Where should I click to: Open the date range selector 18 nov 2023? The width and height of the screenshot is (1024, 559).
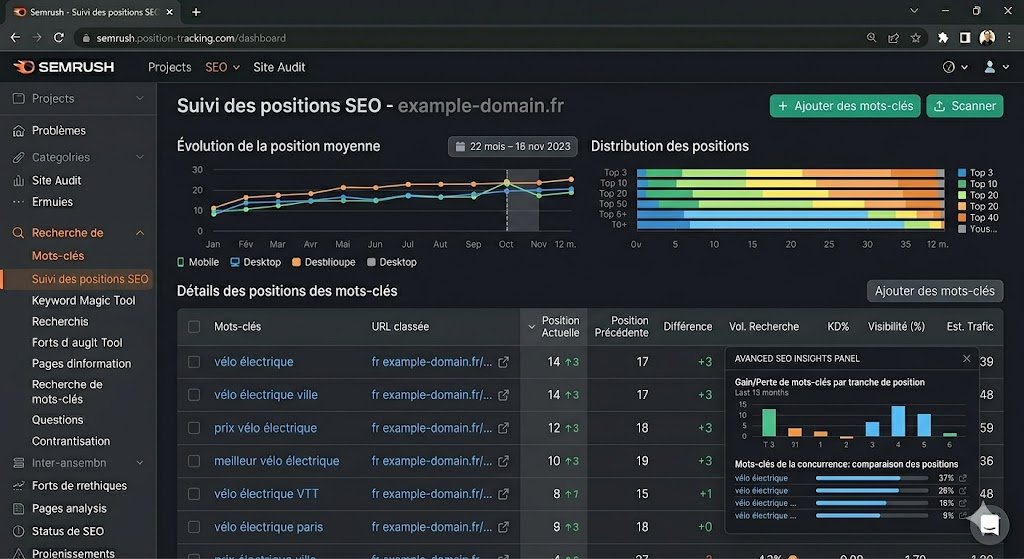click(x=513, y=146)
